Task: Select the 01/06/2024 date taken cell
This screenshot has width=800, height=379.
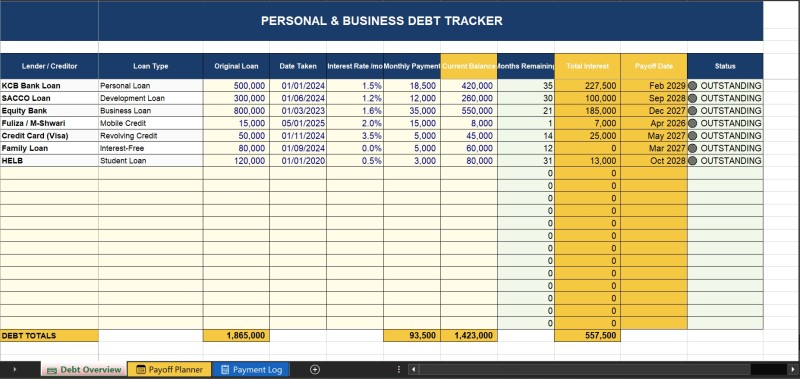Action: (298, 98)
